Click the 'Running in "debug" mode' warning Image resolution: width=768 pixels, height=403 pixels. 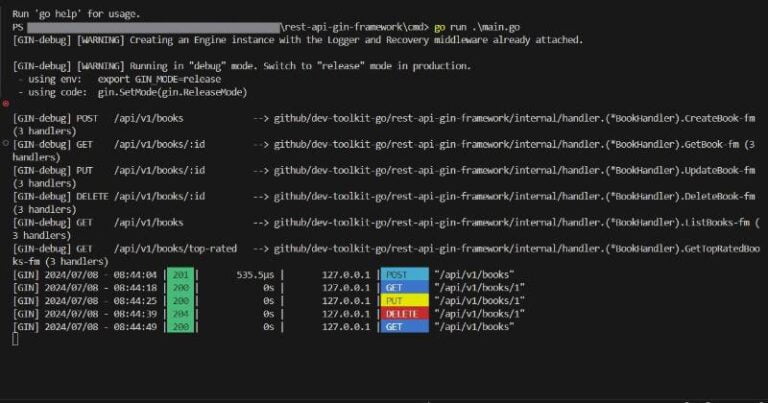click(241, 66)
